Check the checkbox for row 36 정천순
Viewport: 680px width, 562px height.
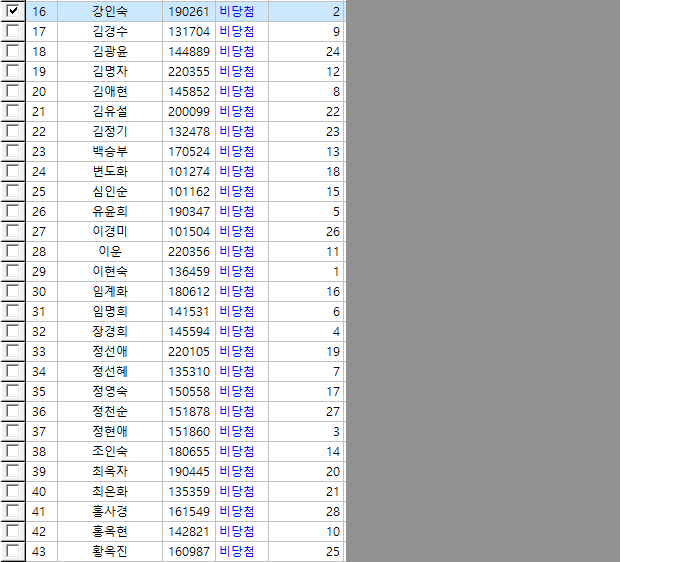pos(13,410)
